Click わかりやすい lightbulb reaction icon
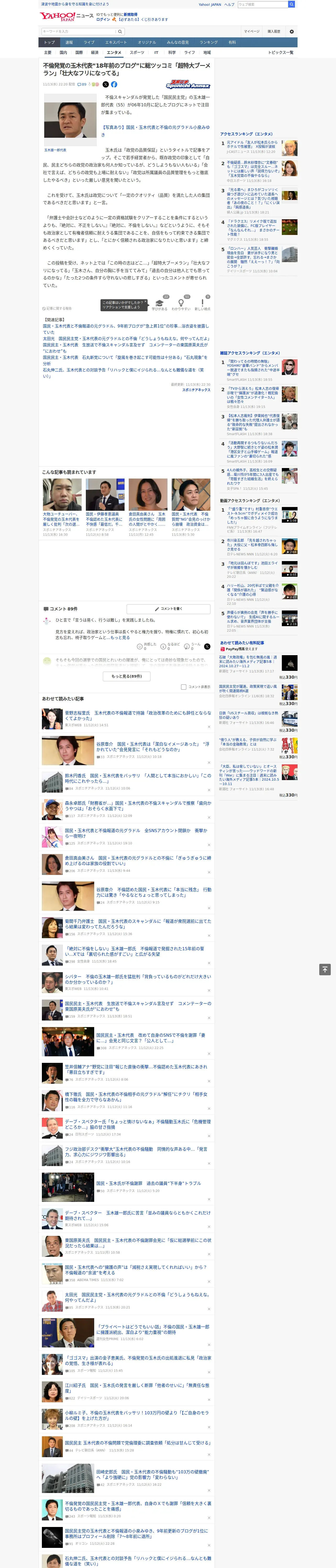The width and height of the screenshot is (336, 1568). point(181,303)
